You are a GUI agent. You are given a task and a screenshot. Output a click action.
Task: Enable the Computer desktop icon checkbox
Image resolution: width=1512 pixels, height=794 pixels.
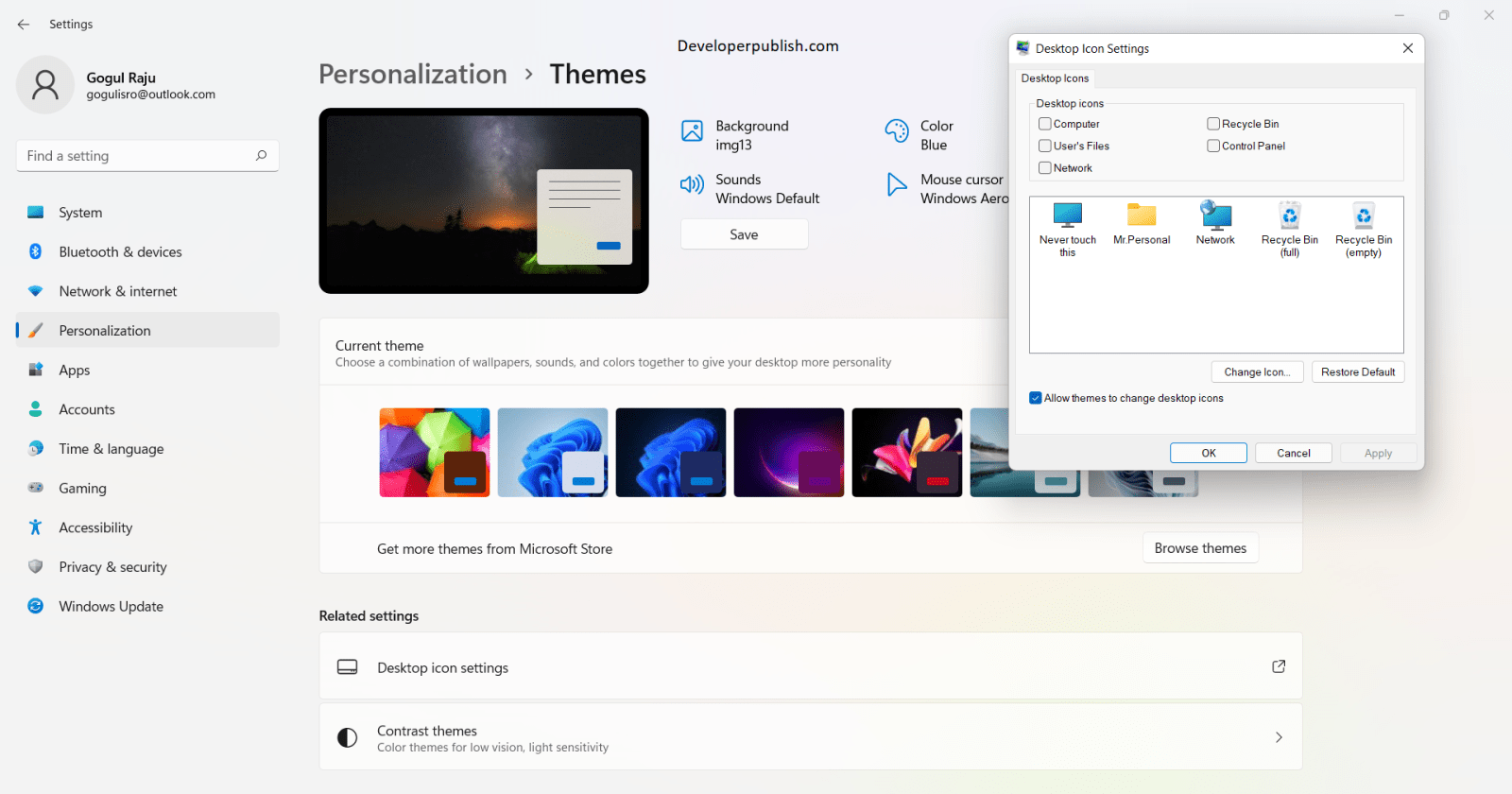pyautogui.click(x=1045, y=124)
